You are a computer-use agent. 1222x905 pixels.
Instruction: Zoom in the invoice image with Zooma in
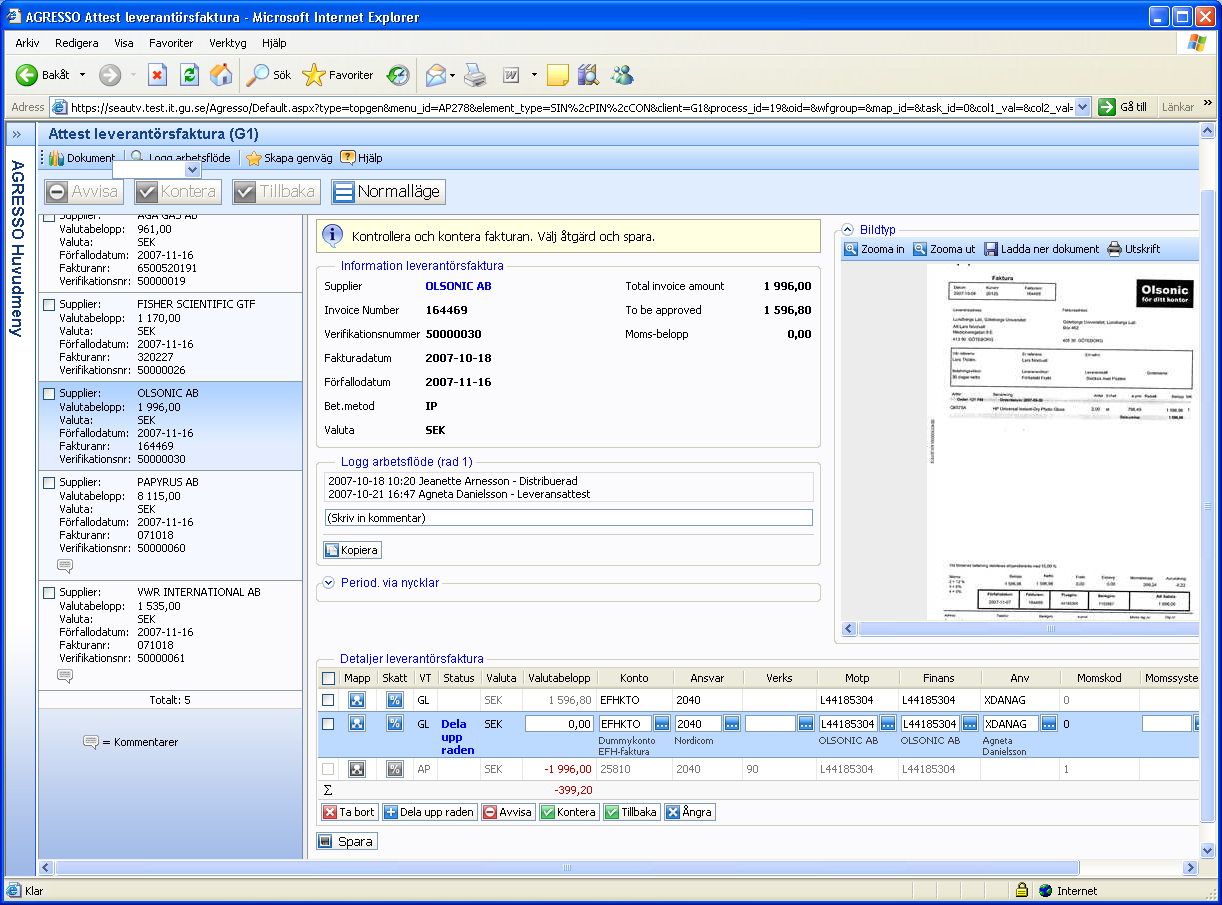(875, 249)
